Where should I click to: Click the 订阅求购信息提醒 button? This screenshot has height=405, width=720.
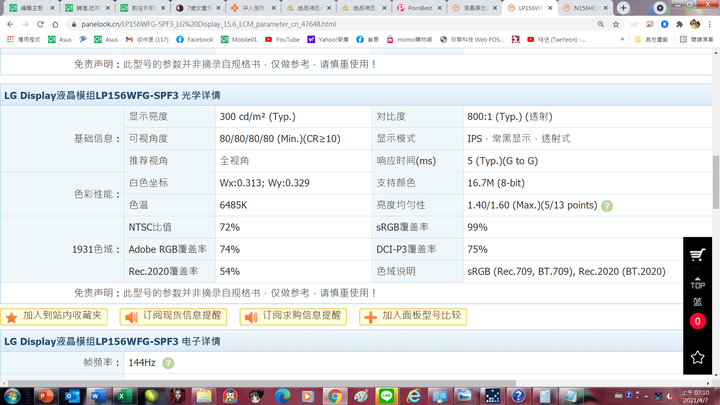click(x=293, y=316)
